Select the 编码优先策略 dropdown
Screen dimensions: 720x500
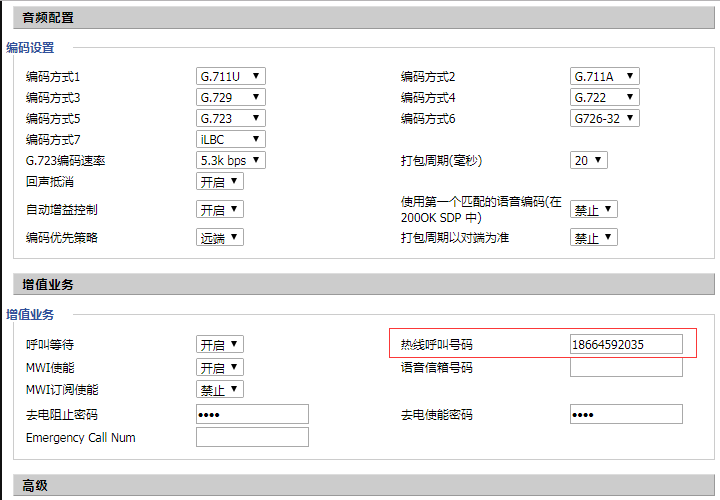[219, 237]
